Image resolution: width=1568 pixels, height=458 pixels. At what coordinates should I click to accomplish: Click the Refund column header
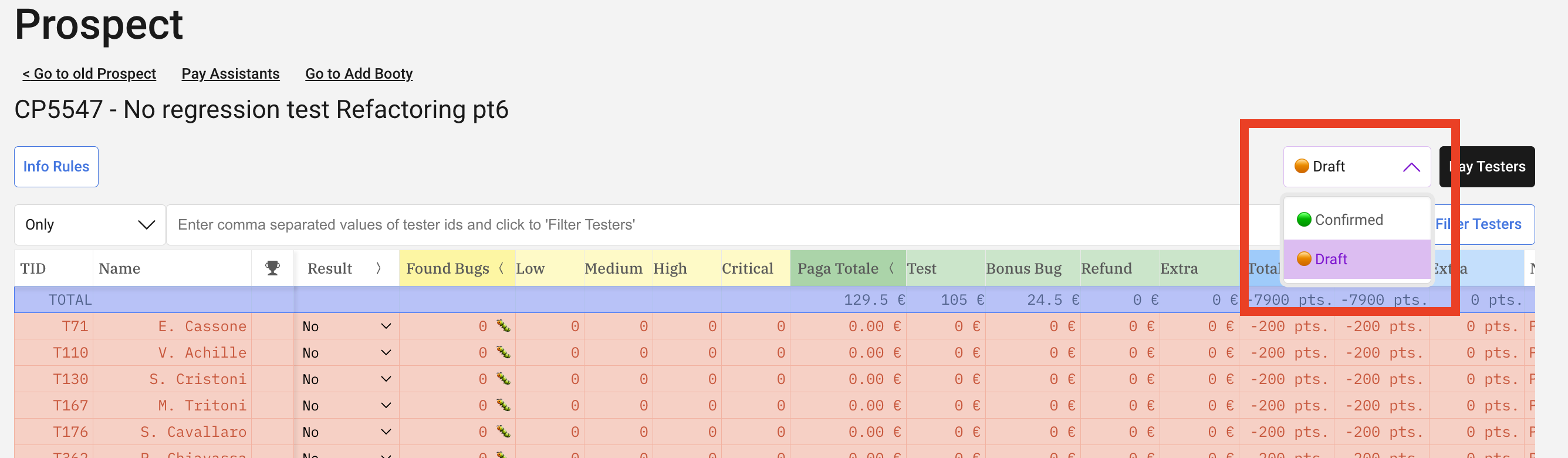[x=1120, y=268]
